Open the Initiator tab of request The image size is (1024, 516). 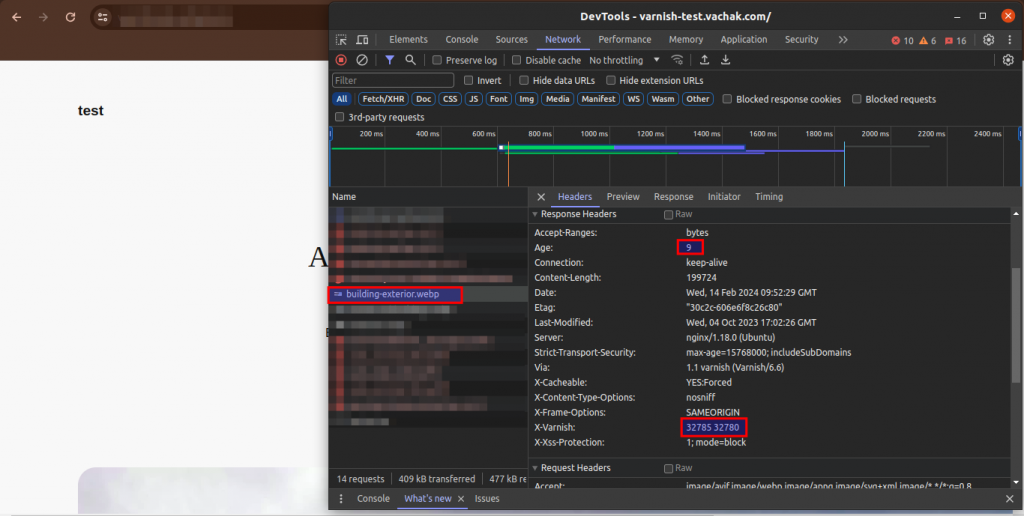click(724, 197)
